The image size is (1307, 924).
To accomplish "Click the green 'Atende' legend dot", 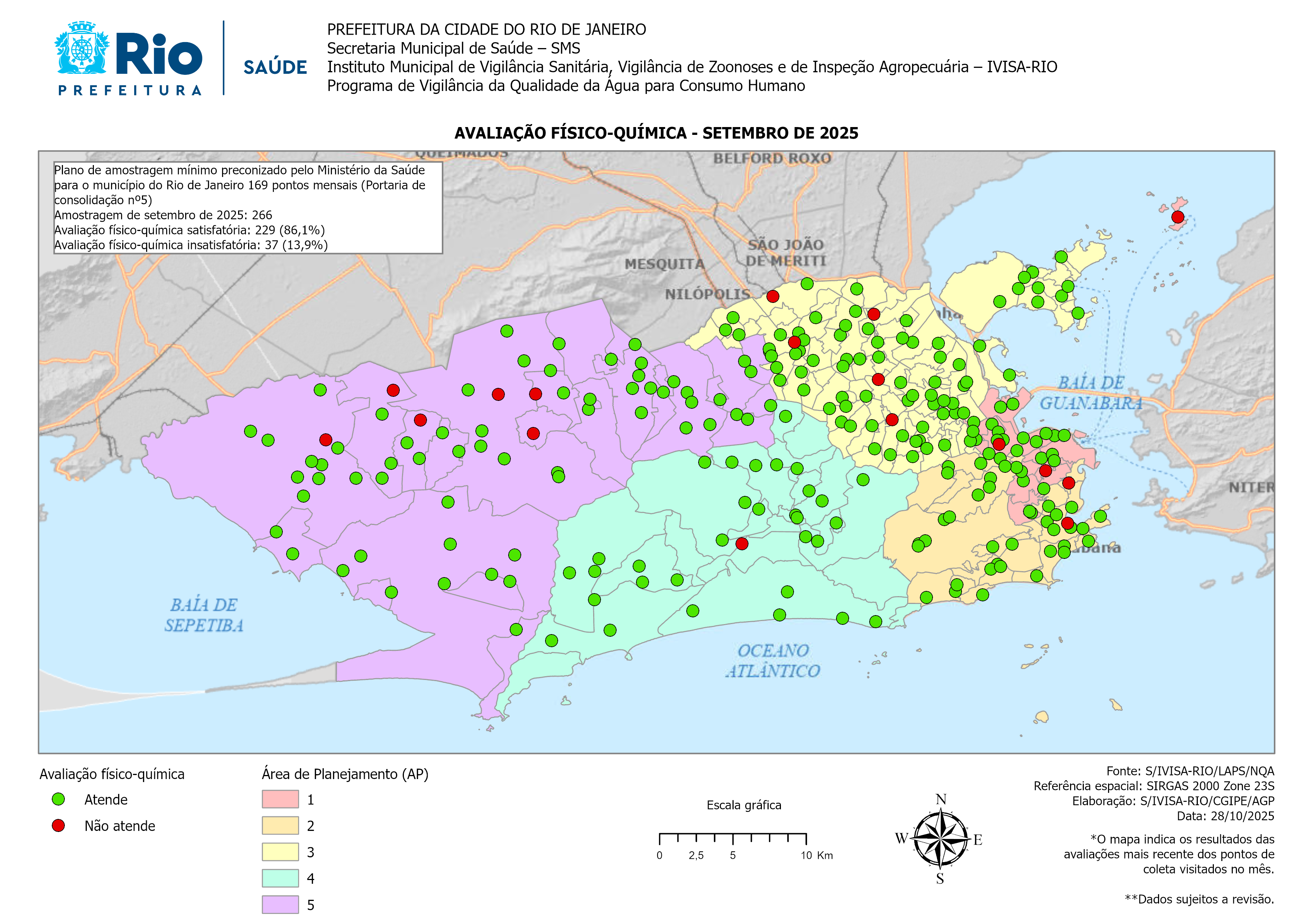I will click(58, 799).
